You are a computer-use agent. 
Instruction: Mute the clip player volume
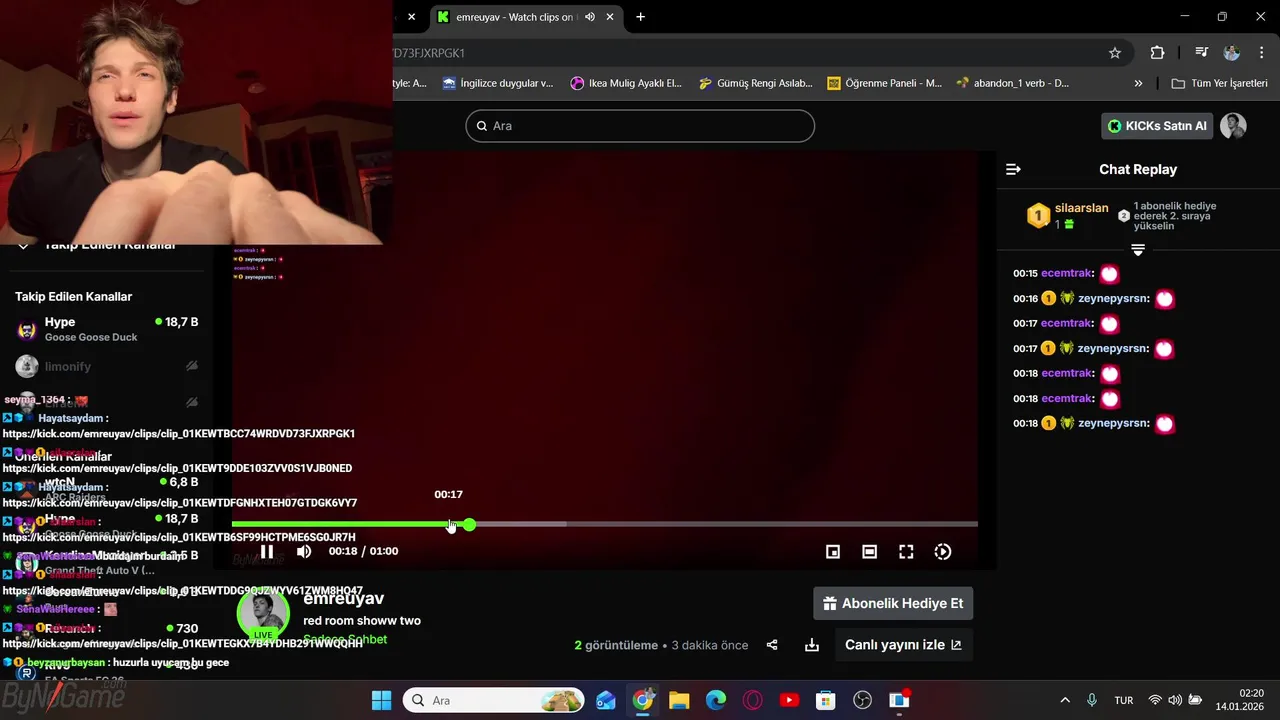(x=304, y=551)
